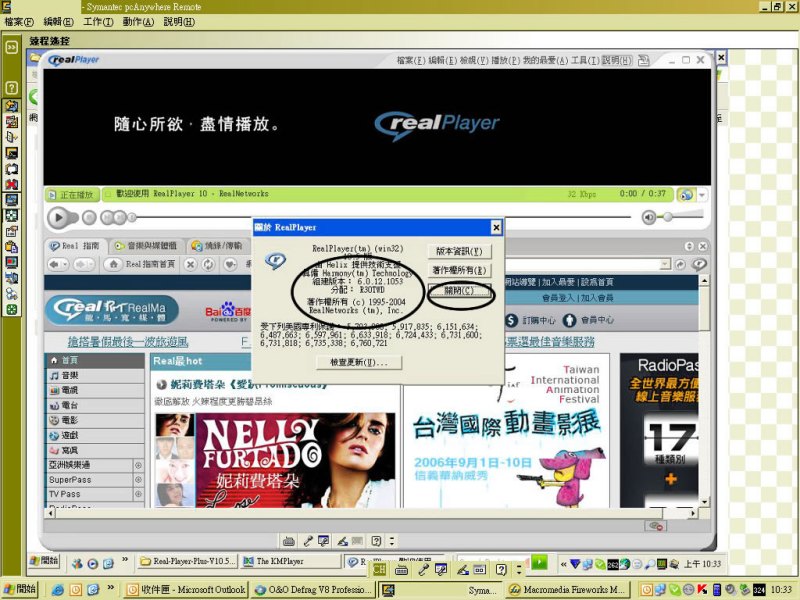Stop playback using the RealPlayer stop button
800x600 pixels.
(x=89, y=218)
